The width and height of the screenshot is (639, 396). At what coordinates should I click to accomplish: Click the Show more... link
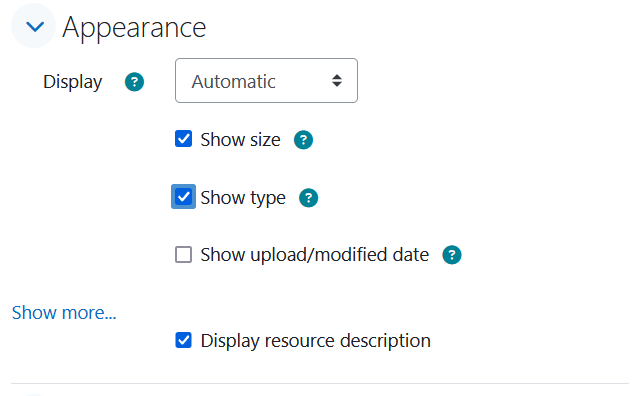[x=64, y=313]
